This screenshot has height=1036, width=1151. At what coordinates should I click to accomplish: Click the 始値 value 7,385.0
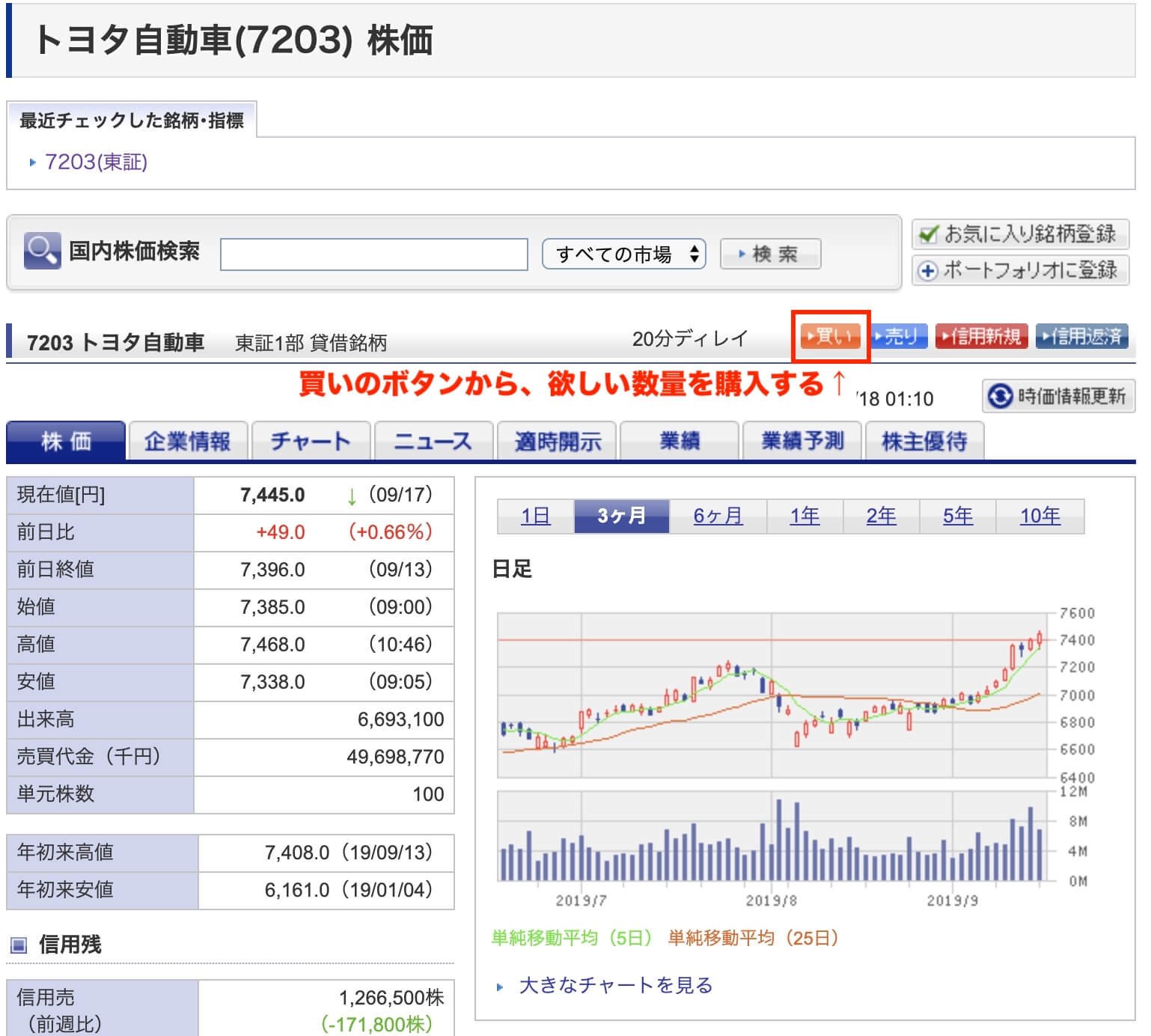pyautogui.click(x=272, y=607)
